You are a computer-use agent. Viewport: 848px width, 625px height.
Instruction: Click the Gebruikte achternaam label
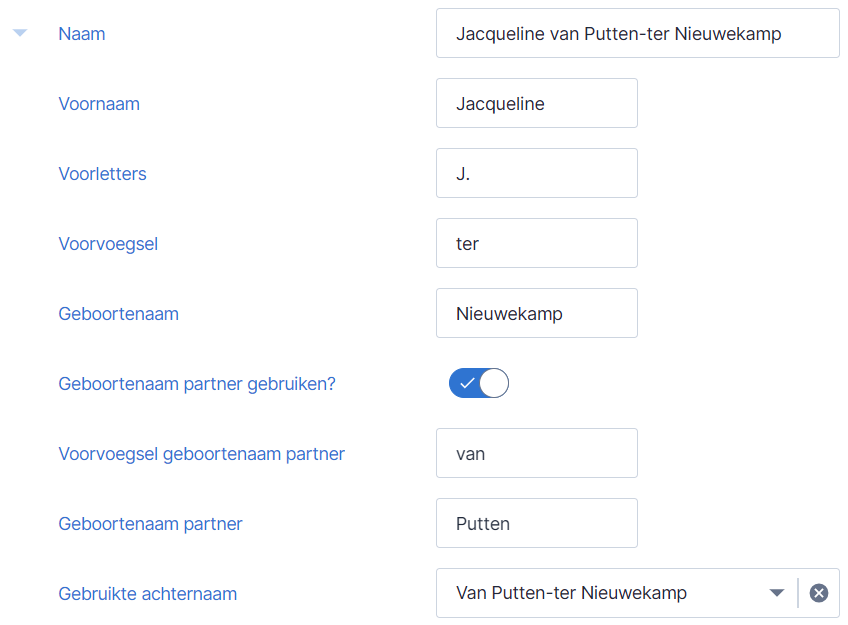point(148,594)
